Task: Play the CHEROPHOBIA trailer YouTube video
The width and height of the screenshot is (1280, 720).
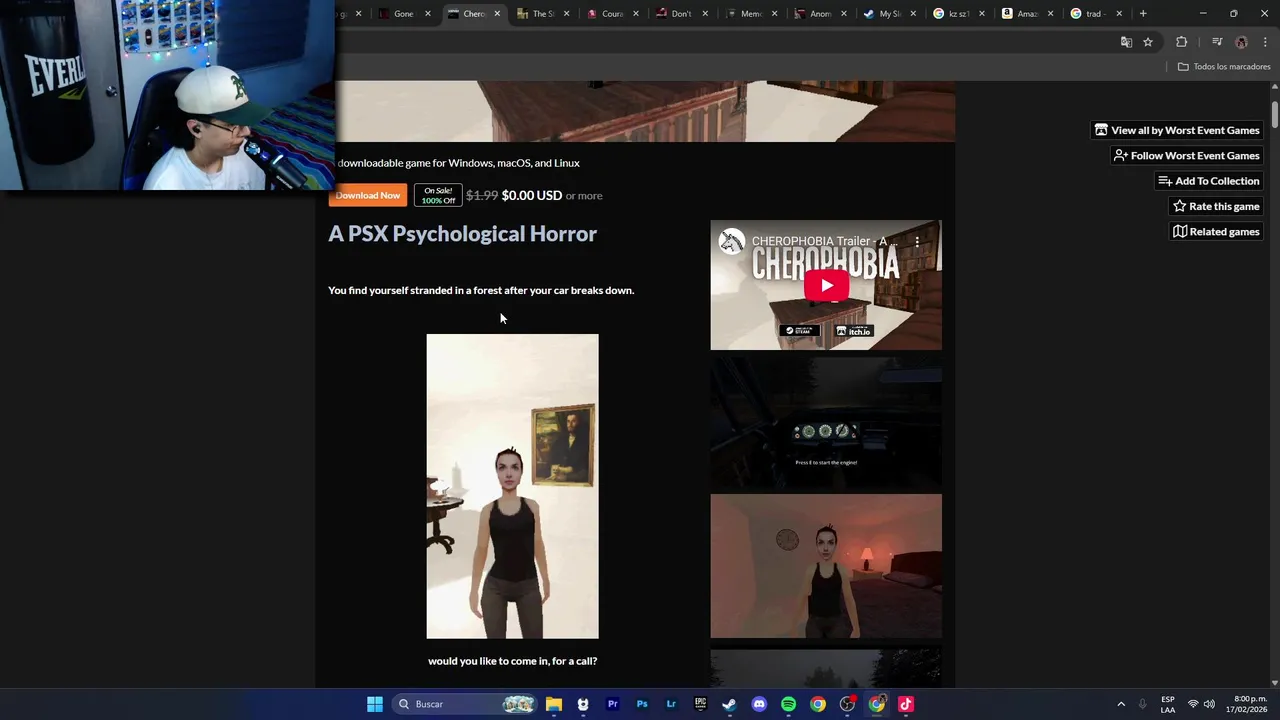Action: pyautogui.click(x=826, y=285)
